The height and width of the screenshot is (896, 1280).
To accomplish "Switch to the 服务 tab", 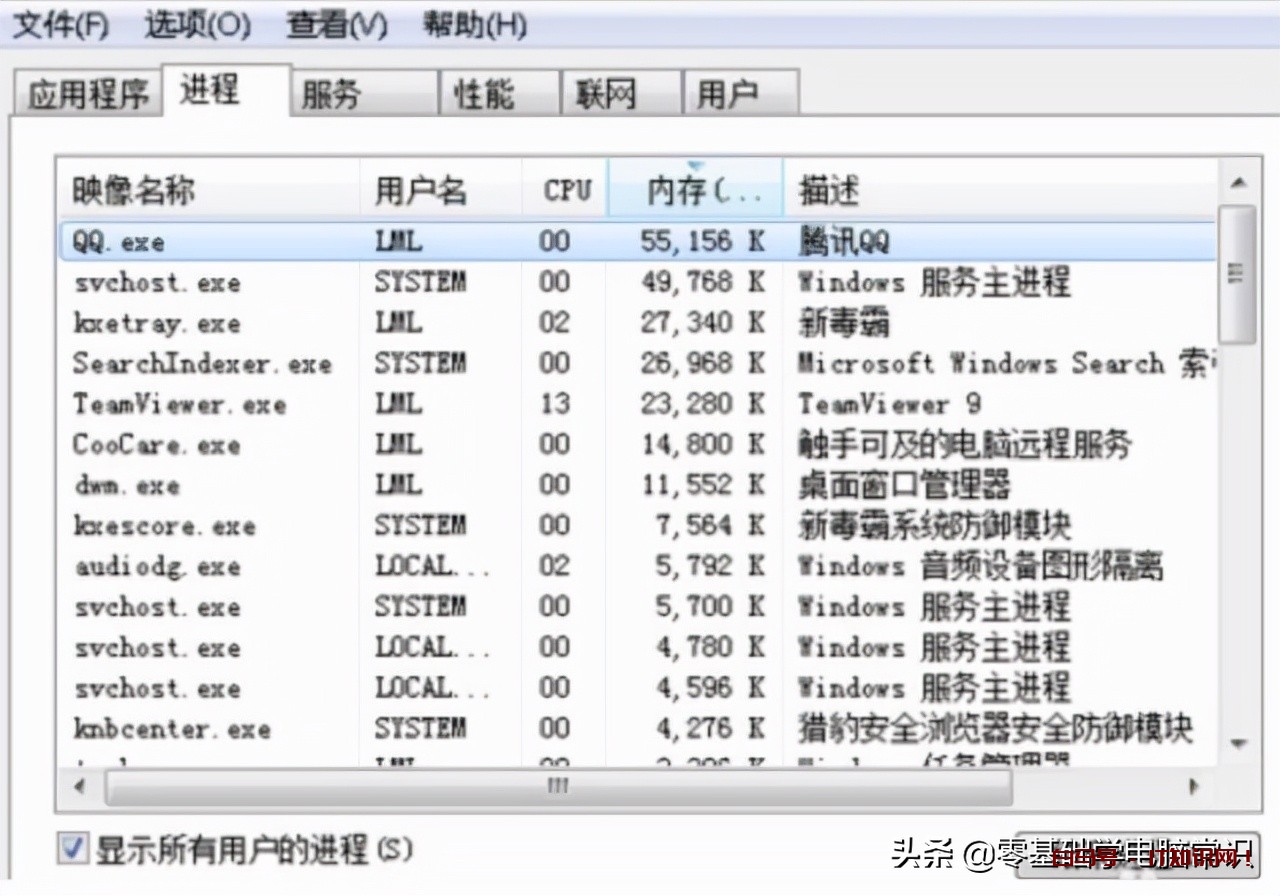I will pos(331,92).
